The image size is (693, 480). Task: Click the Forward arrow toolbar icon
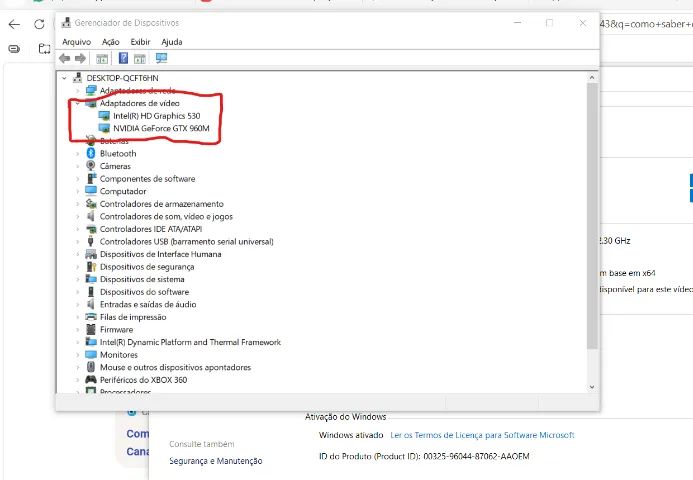(x=80, y=58)
